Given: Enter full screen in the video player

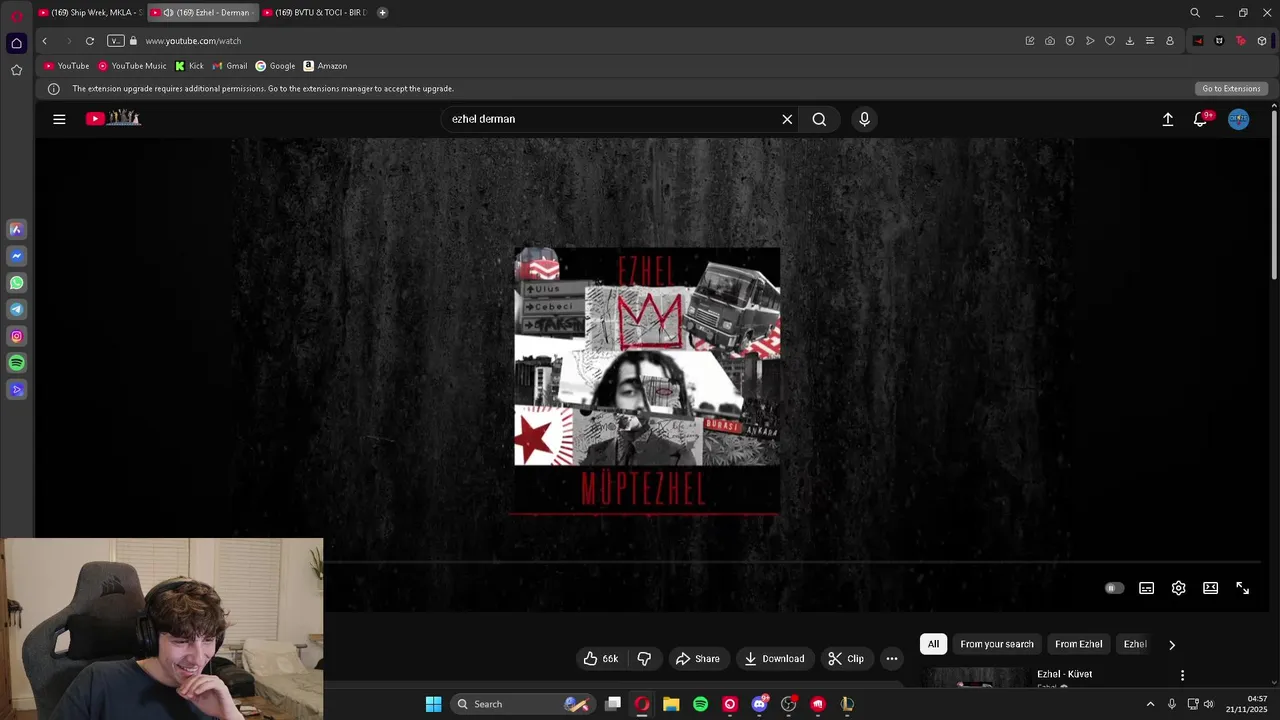Looking at the screenshot, I should (1243, 588).
